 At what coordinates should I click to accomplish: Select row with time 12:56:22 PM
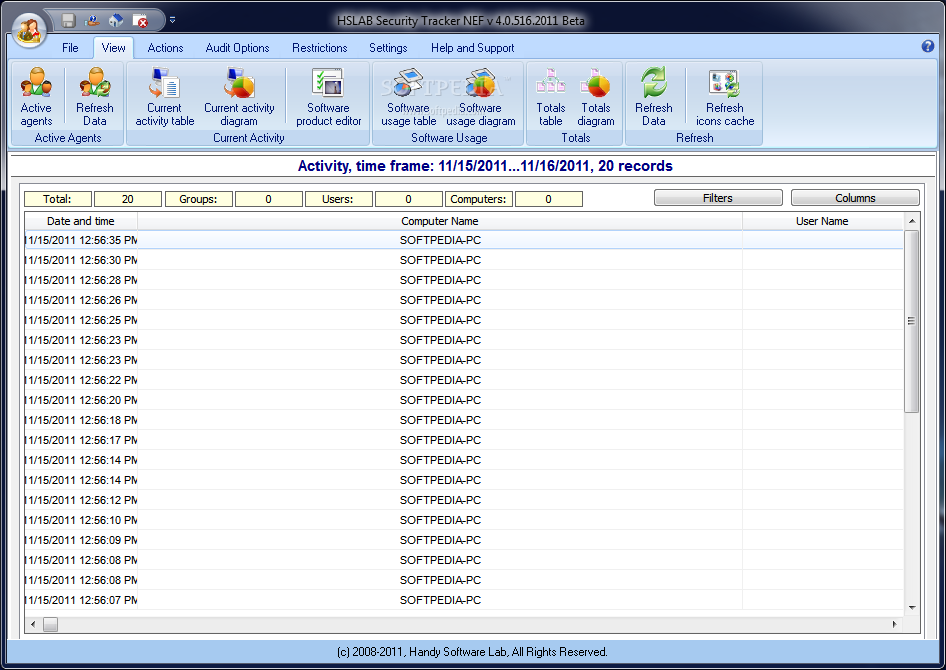click(x=464, y=380)
